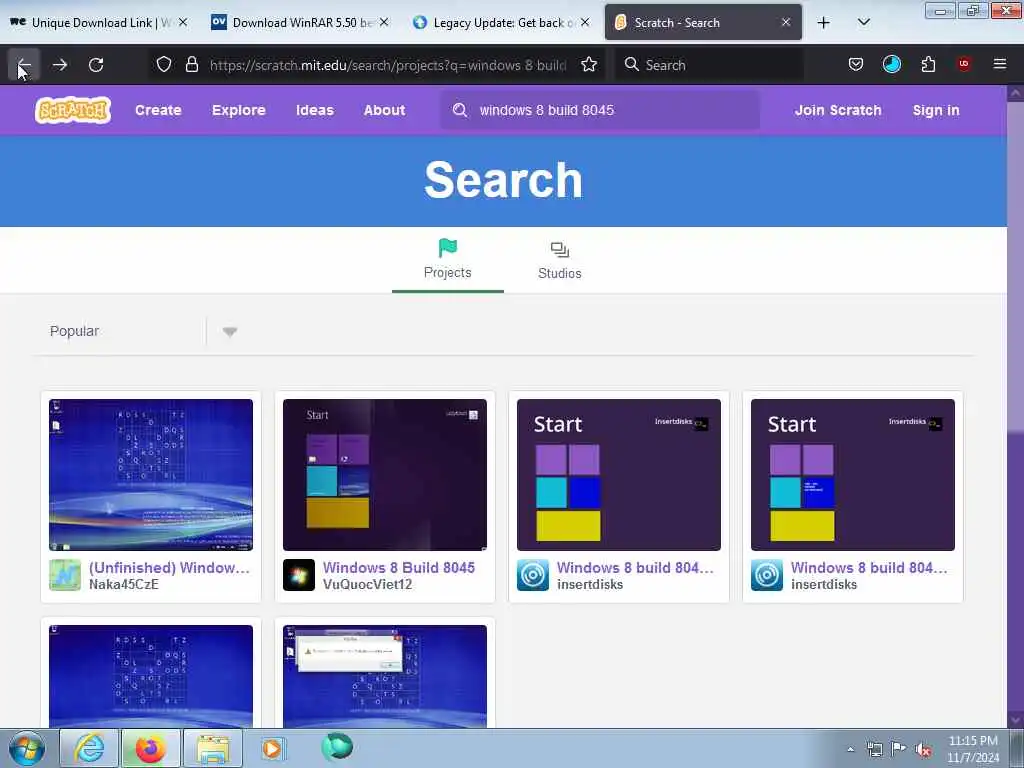The width and height of the screenshot is (1024, 768).
Task: Bookmark this page with the star icon
Action: (x=589, y=65)
